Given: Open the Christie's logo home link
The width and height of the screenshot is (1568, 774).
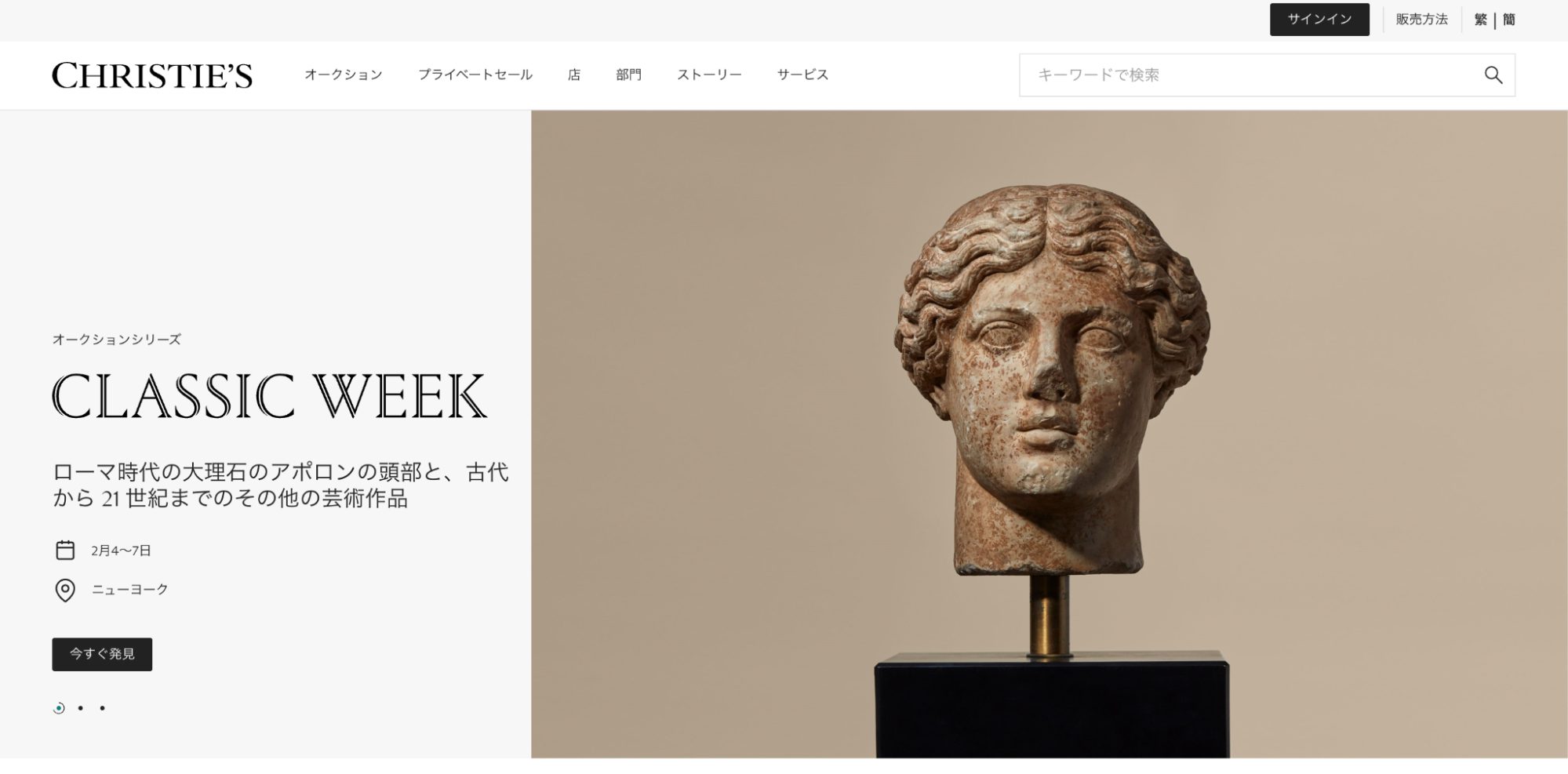Looking at the screenshot, I should (x=152, y=75).
